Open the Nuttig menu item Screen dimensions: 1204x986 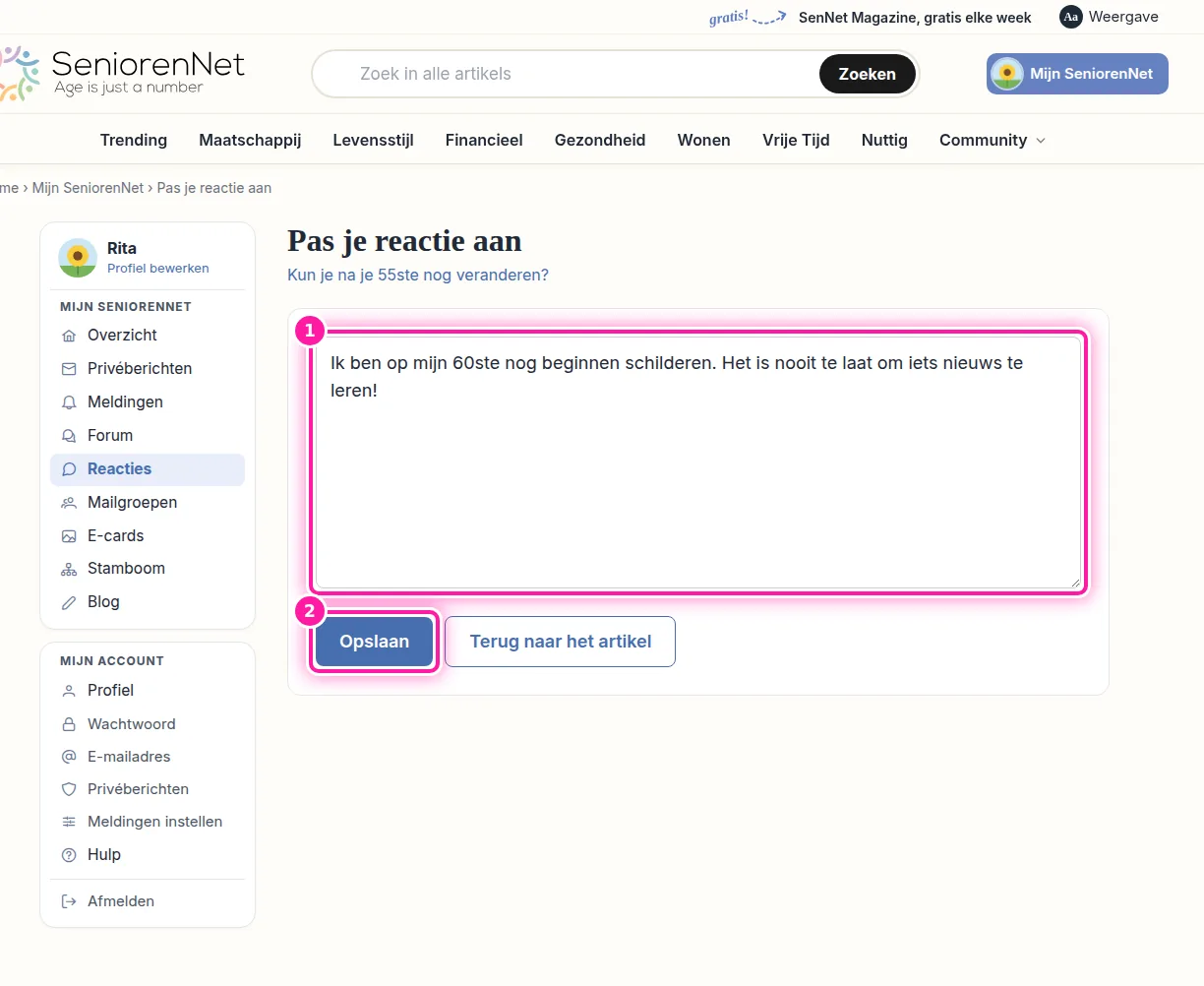(x=884, y=140)
